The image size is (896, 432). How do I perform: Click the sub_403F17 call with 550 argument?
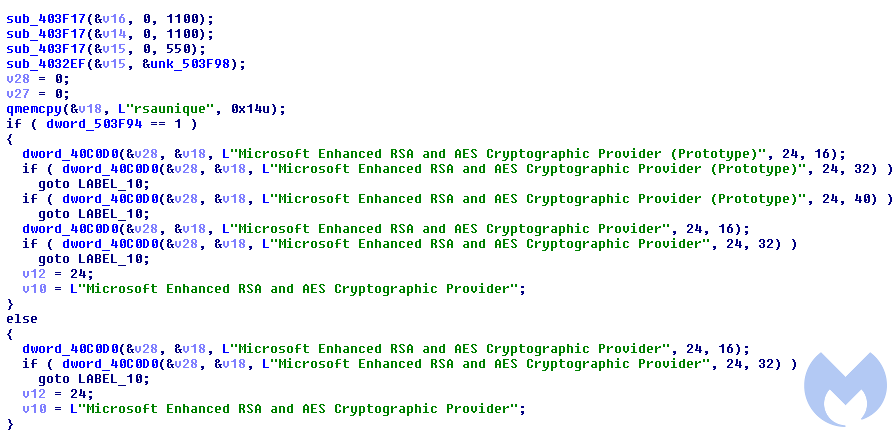(106, 49)
